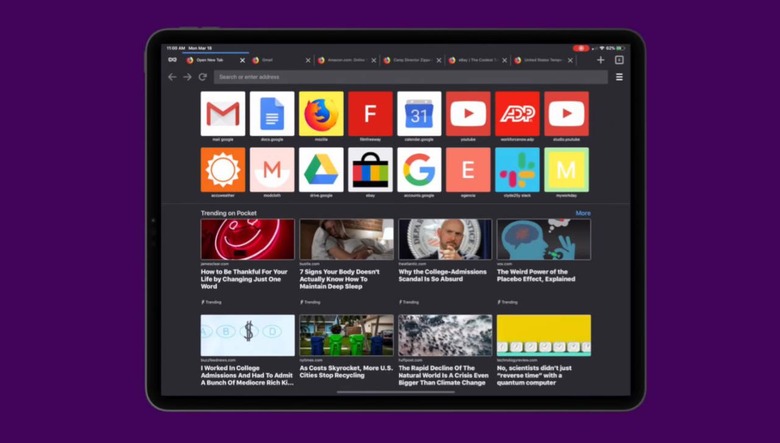Screen dimensions: 780x443
Task: Open the AccuWeather sun tile
Action: coord(222,170)
